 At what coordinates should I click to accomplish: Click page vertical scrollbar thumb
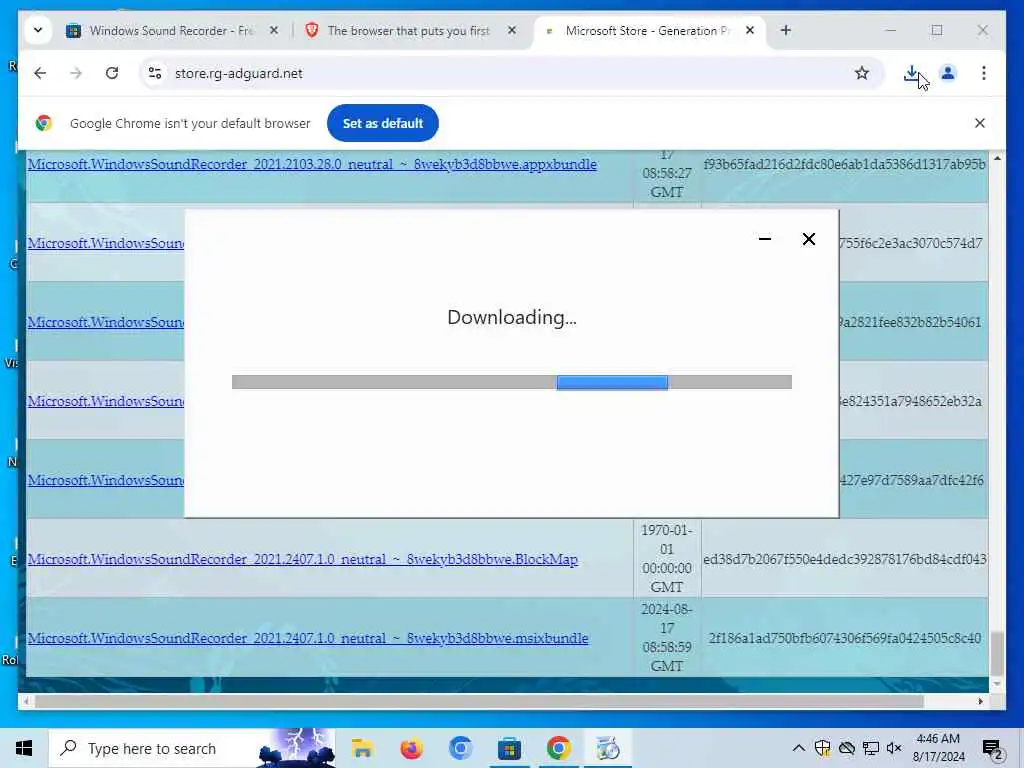997,653
